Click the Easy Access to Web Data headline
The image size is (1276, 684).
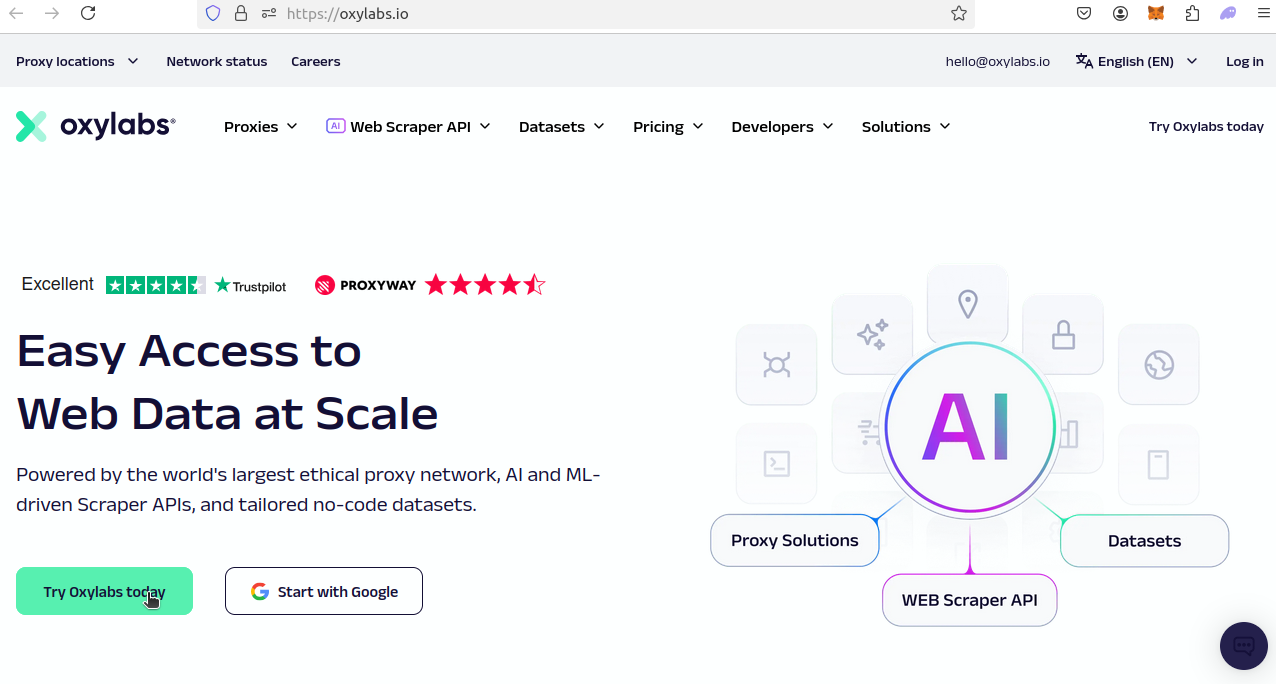228,382
